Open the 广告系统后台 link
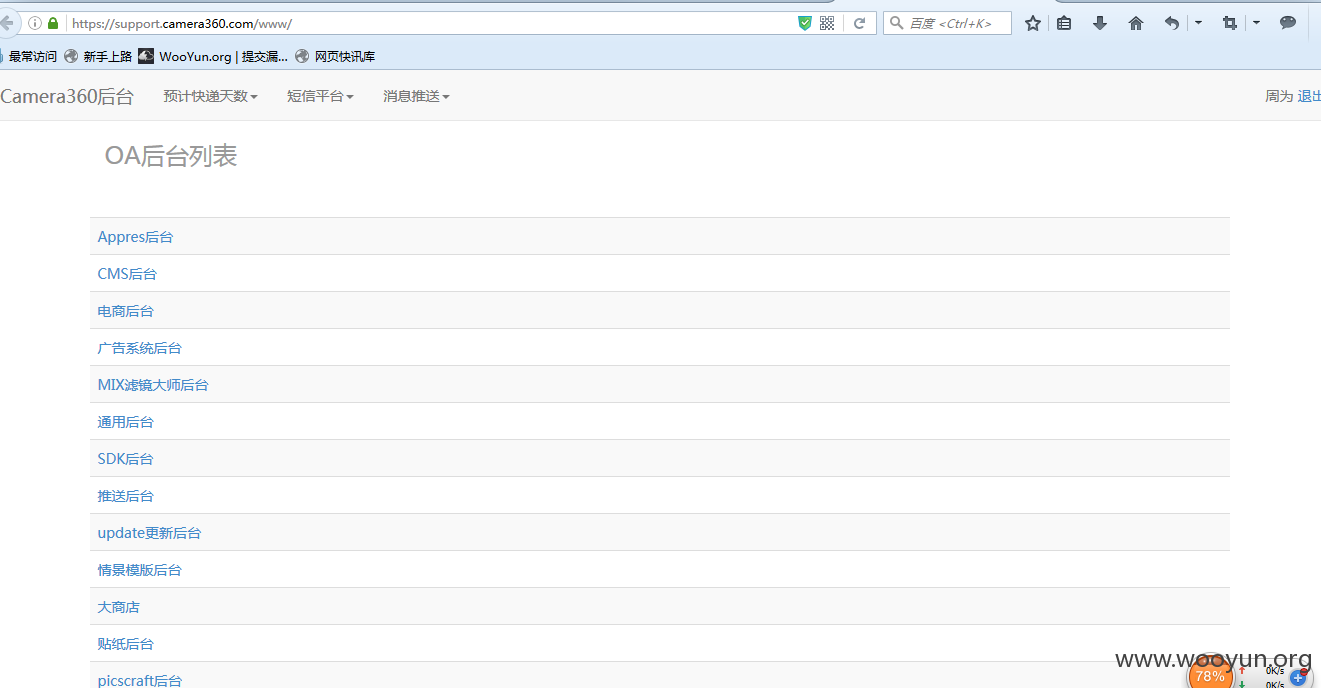Viewport: 1321px width, 688px height. [x=139, y=348]
